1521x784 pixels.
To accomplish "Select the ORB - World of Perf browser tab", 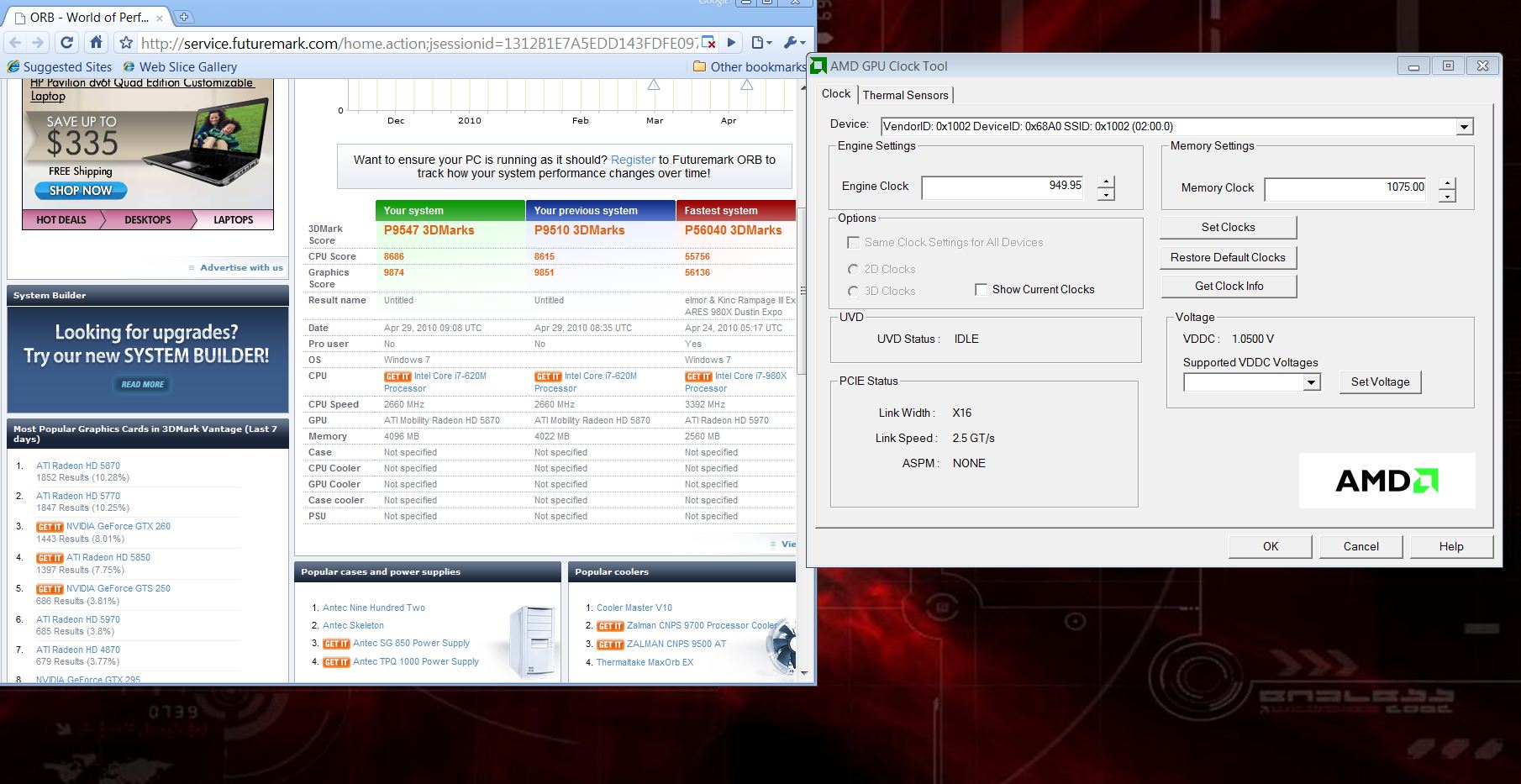I will (88, 17).
